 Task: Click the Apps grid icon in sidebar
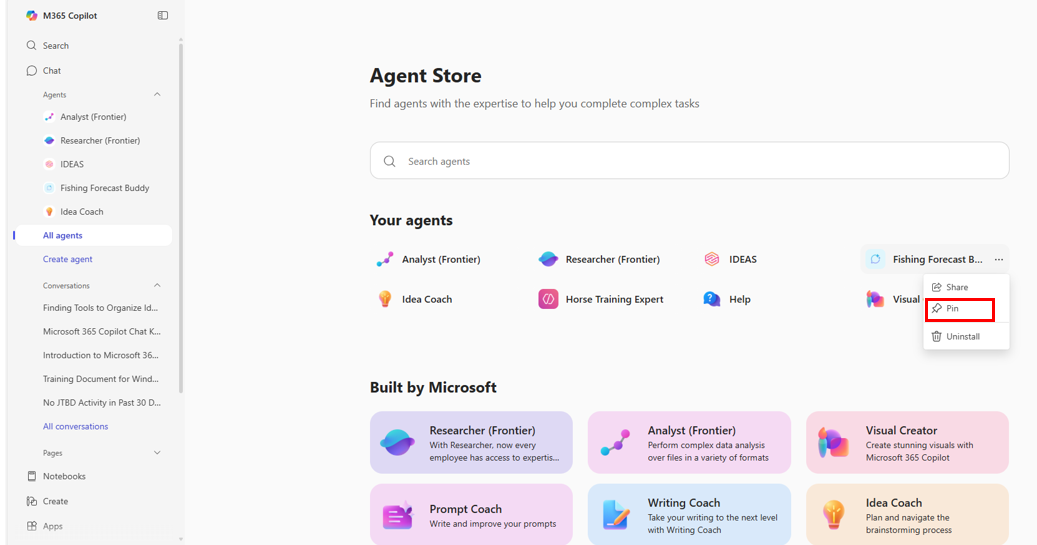(x=32, y=526)
